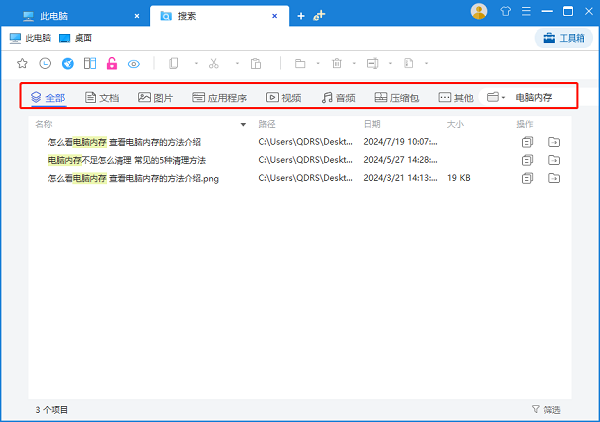Click the shirt skin icon in title bar
600x422 pixels.
[506, 12]
